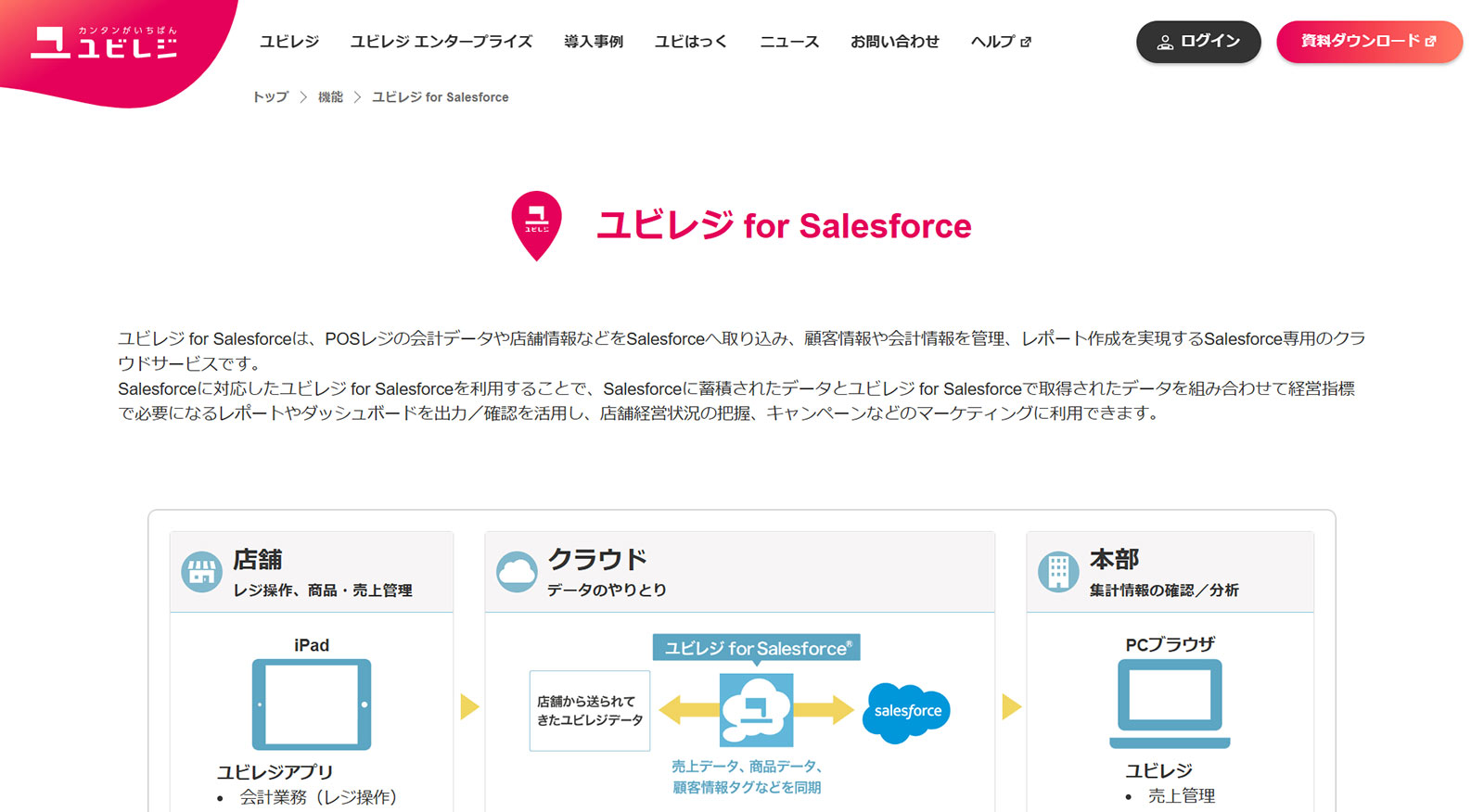Go to トップ in the breadcrumb
Viewport: 1484px width, 812px height.
click(271, 96)
